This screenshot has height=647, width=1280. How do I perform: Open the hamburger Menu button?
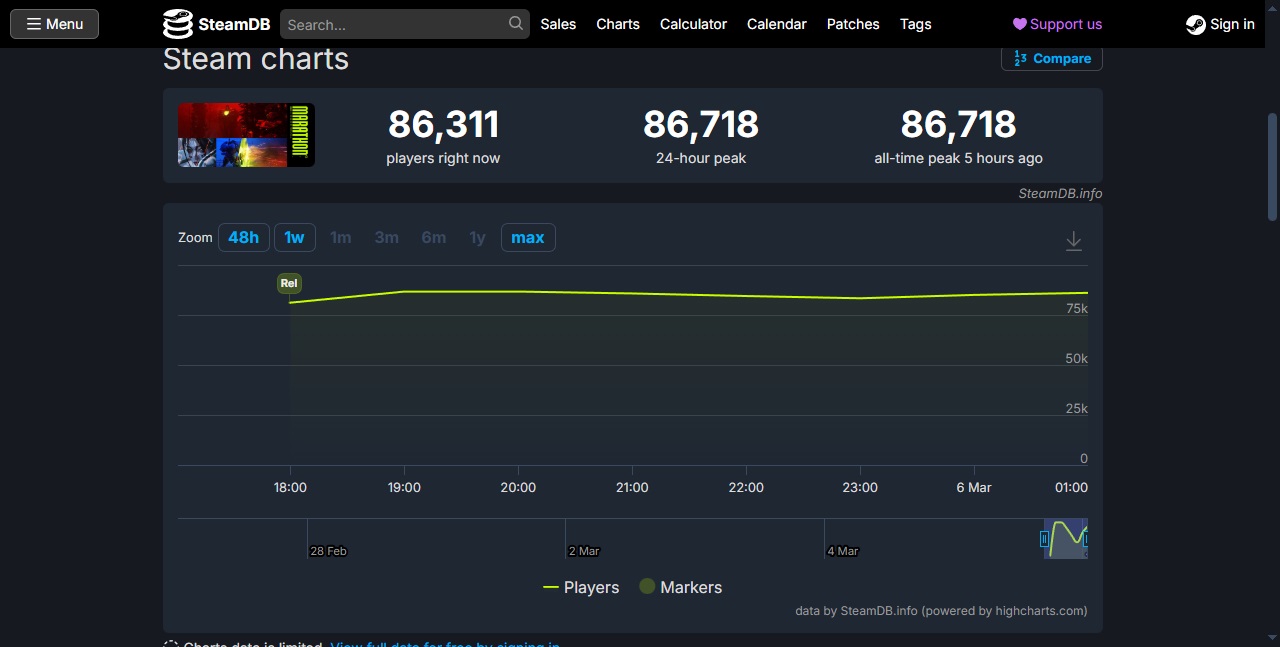[54, 24]
